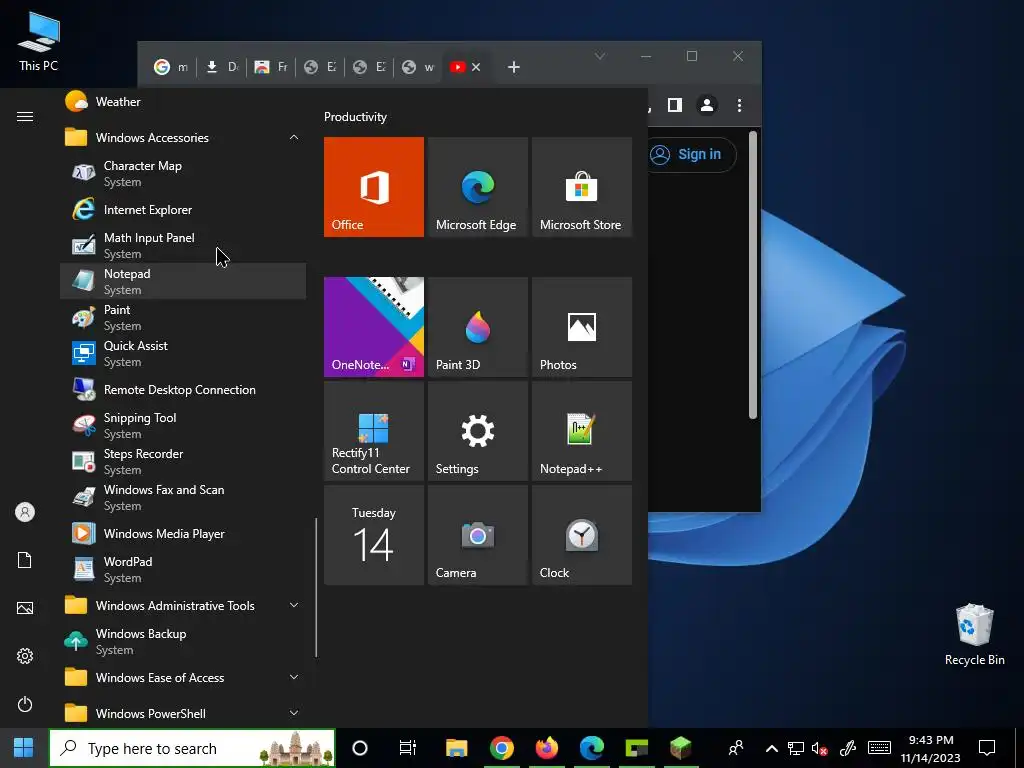
Task: Open Notepad from the app list
Action: point(183,281)
